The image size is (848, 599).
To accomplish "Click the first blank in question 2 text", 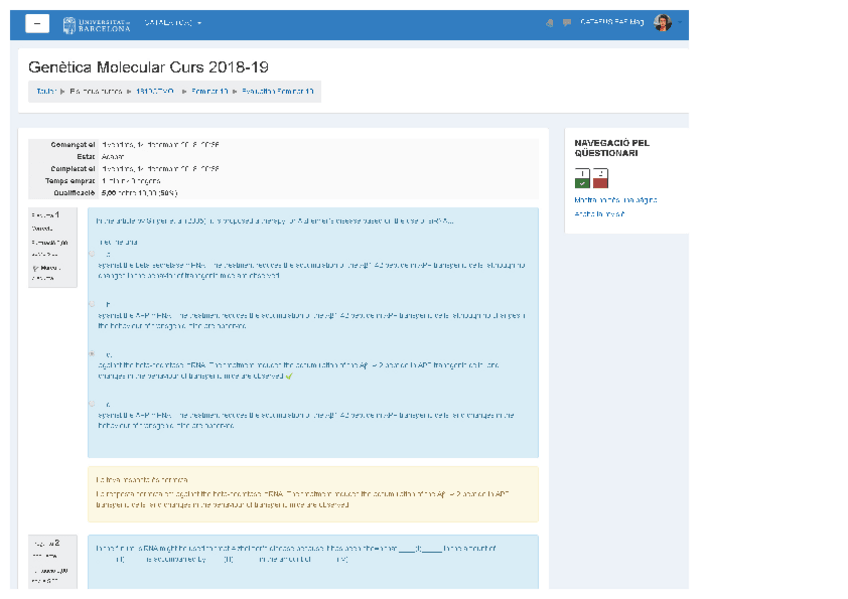I will click(x=419, y=549).
